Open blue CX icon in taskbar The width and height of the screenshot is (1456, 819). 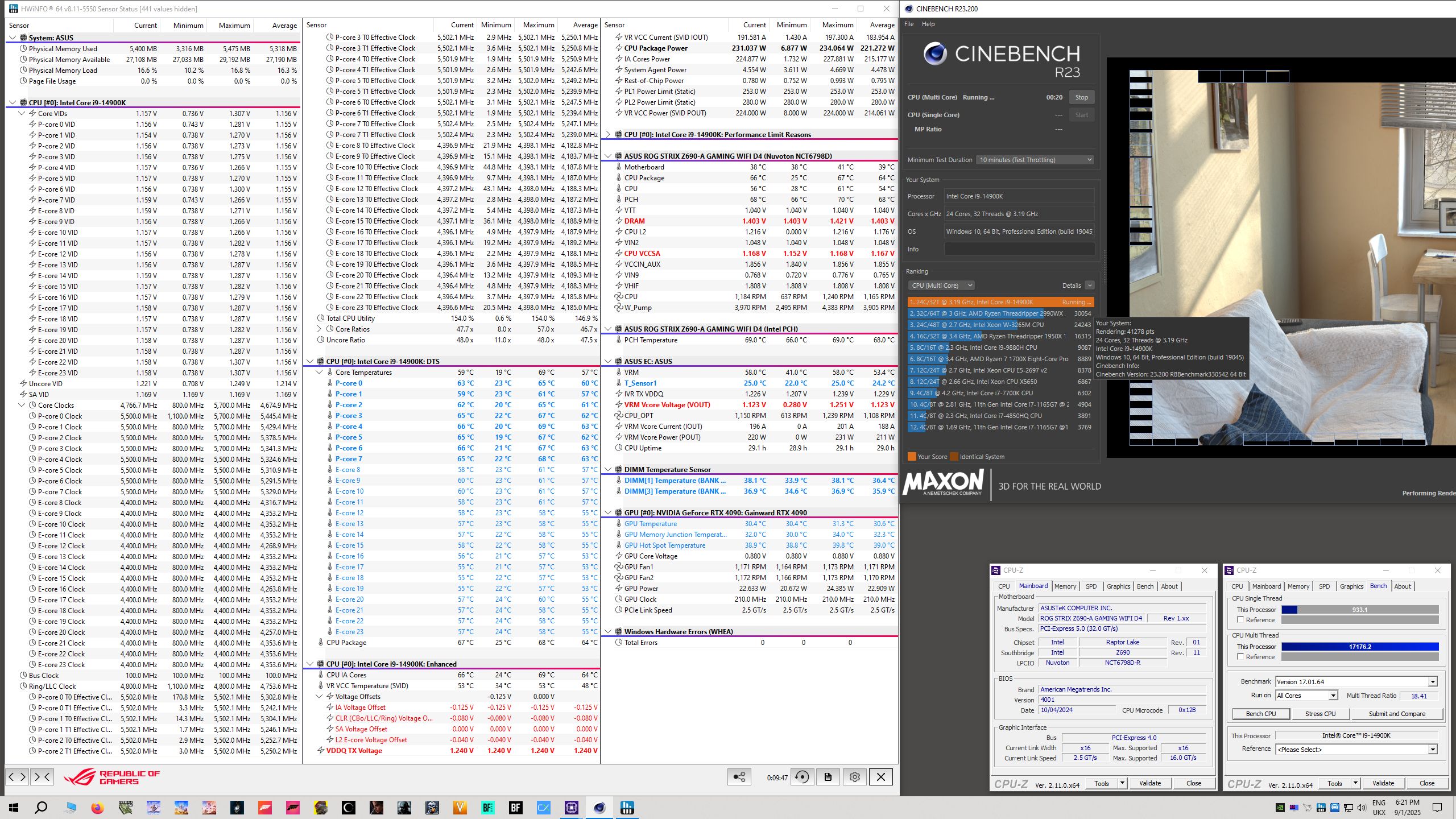pyautogui.click(x=543, y=807)
